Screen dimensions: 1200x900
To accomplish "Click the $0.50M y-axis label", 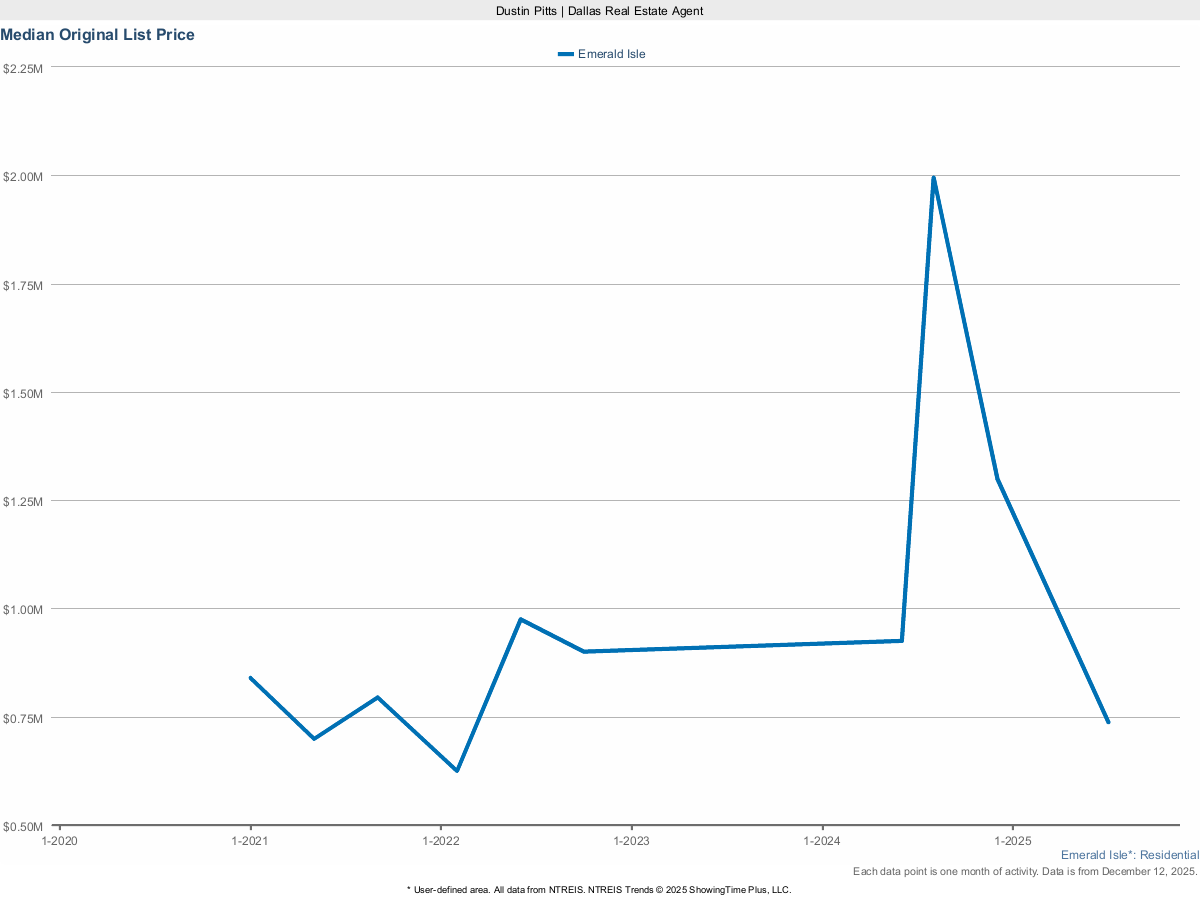I will [23, 826].
